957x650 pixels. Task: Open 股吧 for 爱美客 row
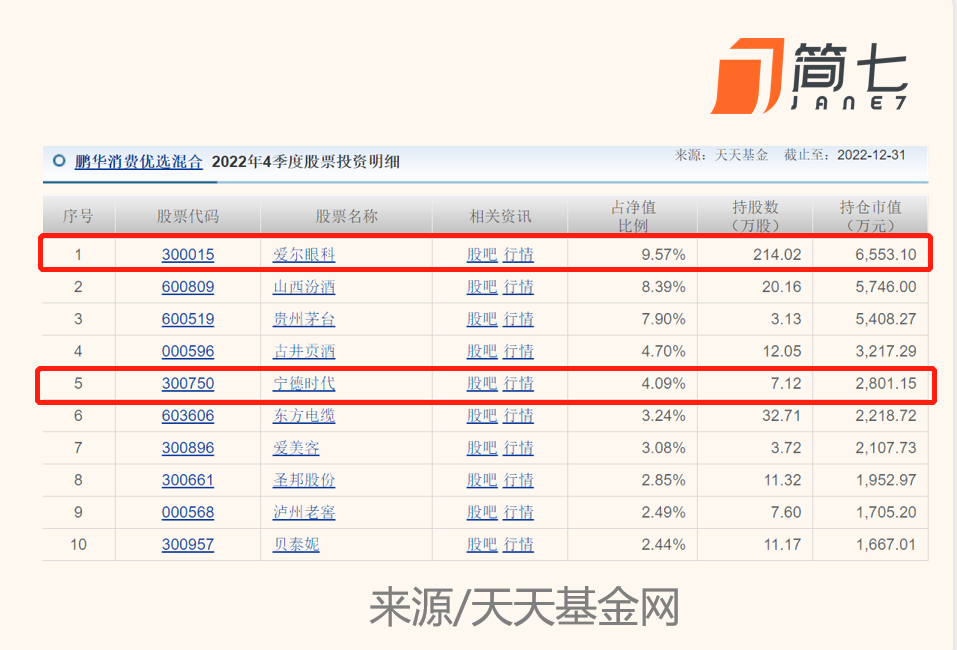pos(482,448)
